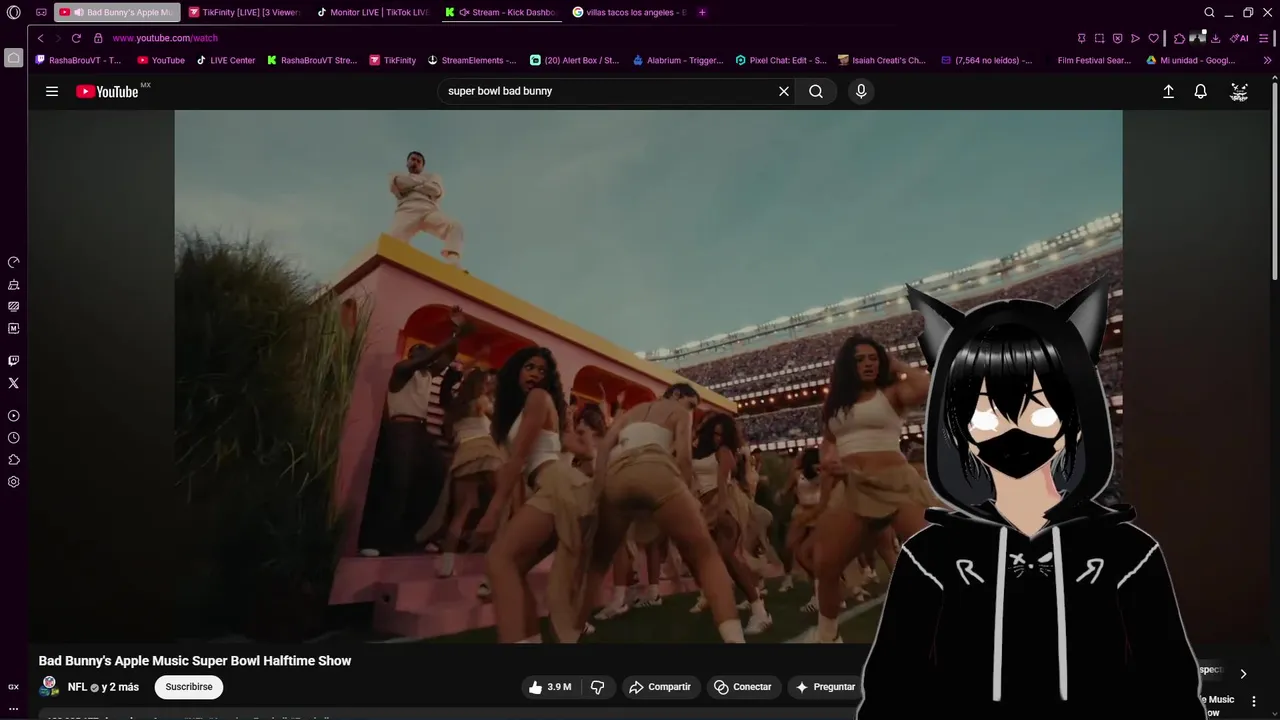Open (20) Alert Box bookmark
The image size is (1280, 720).
(574, 60)
